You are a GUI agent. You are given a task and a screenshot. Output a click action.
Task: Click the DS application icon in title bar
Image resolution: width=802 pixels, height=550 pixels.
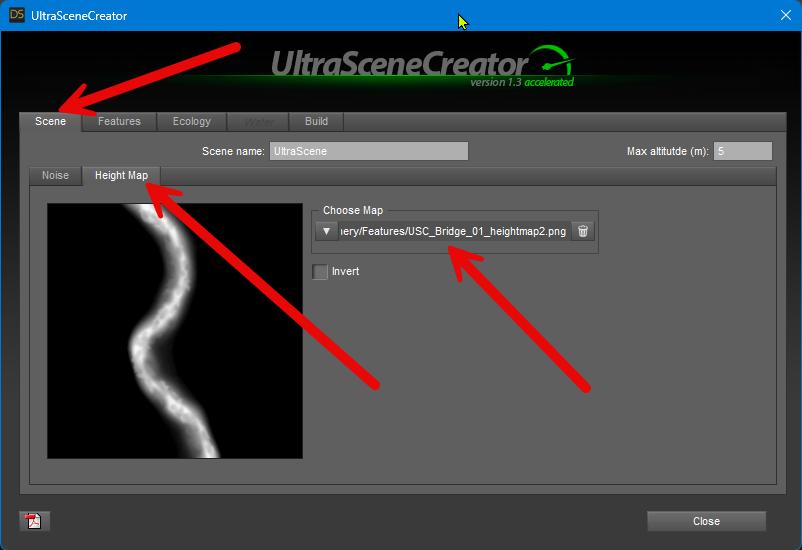click(x=16, y=15)
